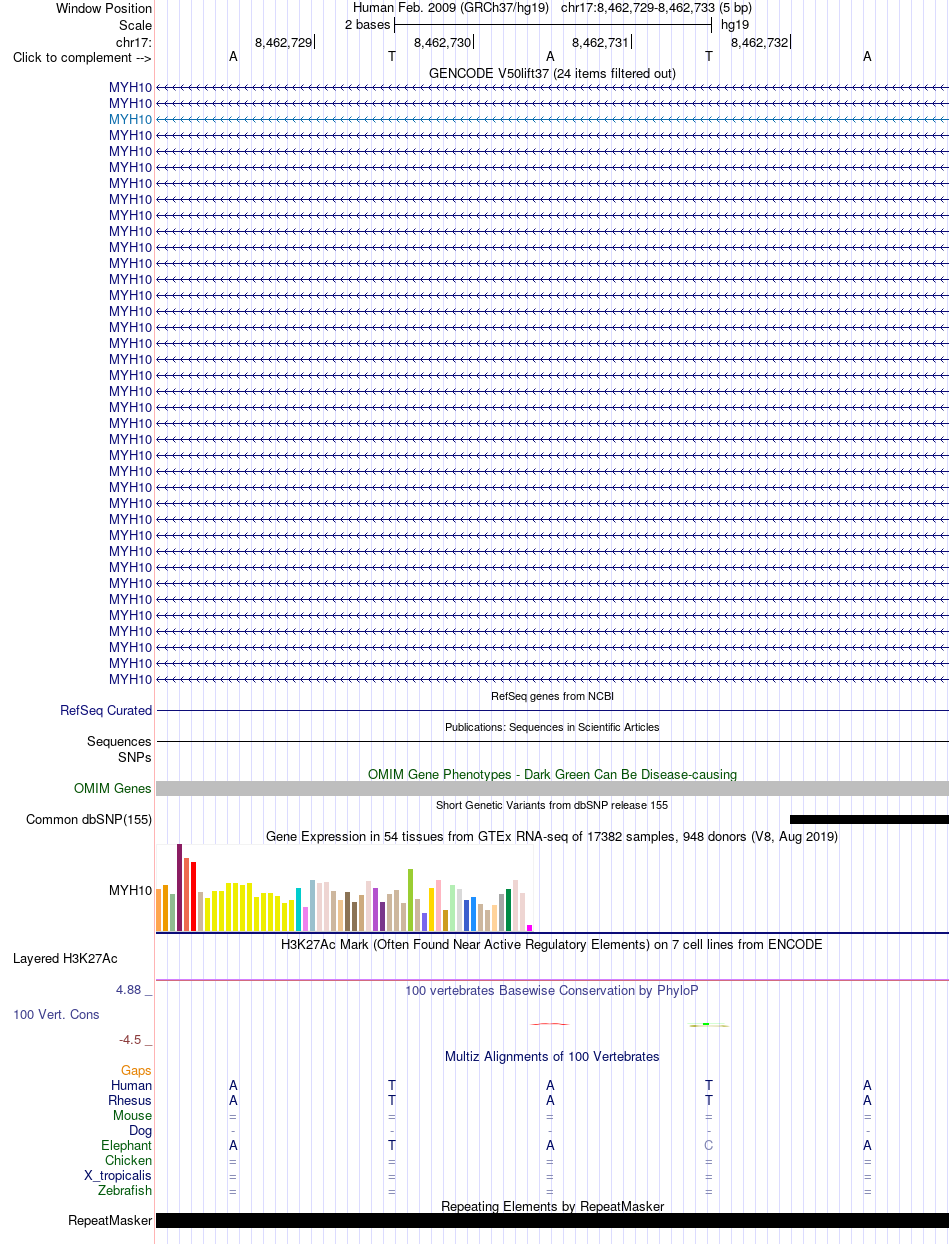The image size is (950, 1244).
Task: Click 'Multiz Alignments of 100 Vertebrates' title
Action: point(552,1056)
